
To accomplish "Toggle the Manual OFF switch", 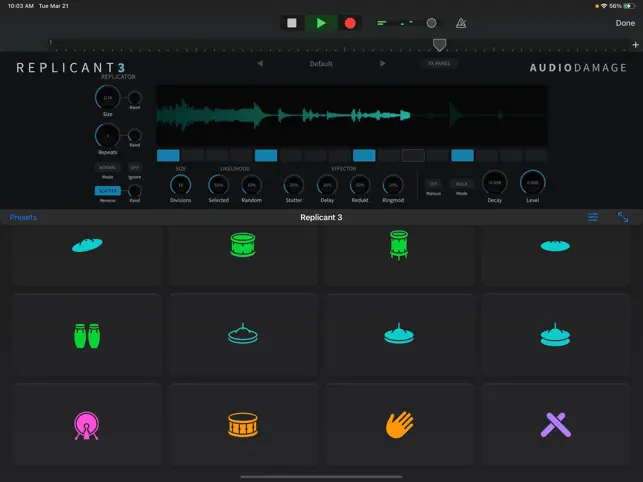I will coord(433,184).
